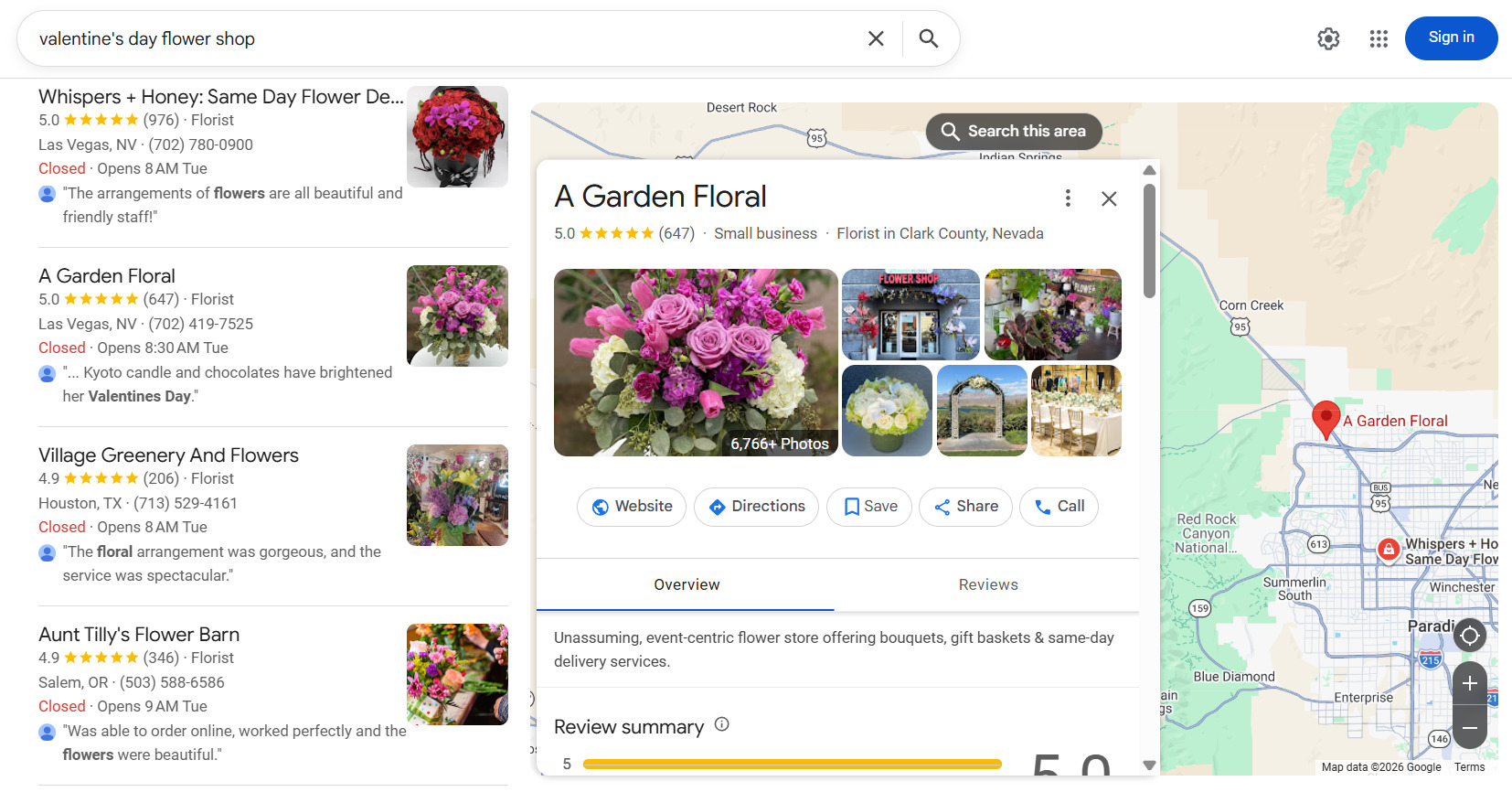Click Whispers + Honey phone (702) 780-0900

[x=201, y=144]
